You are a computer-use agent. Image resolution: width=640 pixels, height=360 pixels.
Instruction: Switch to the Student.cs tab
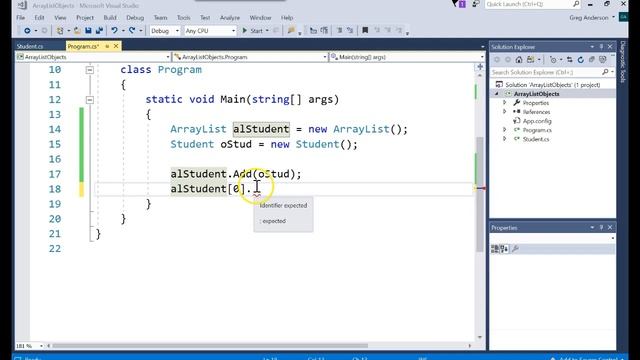[30, 47]
